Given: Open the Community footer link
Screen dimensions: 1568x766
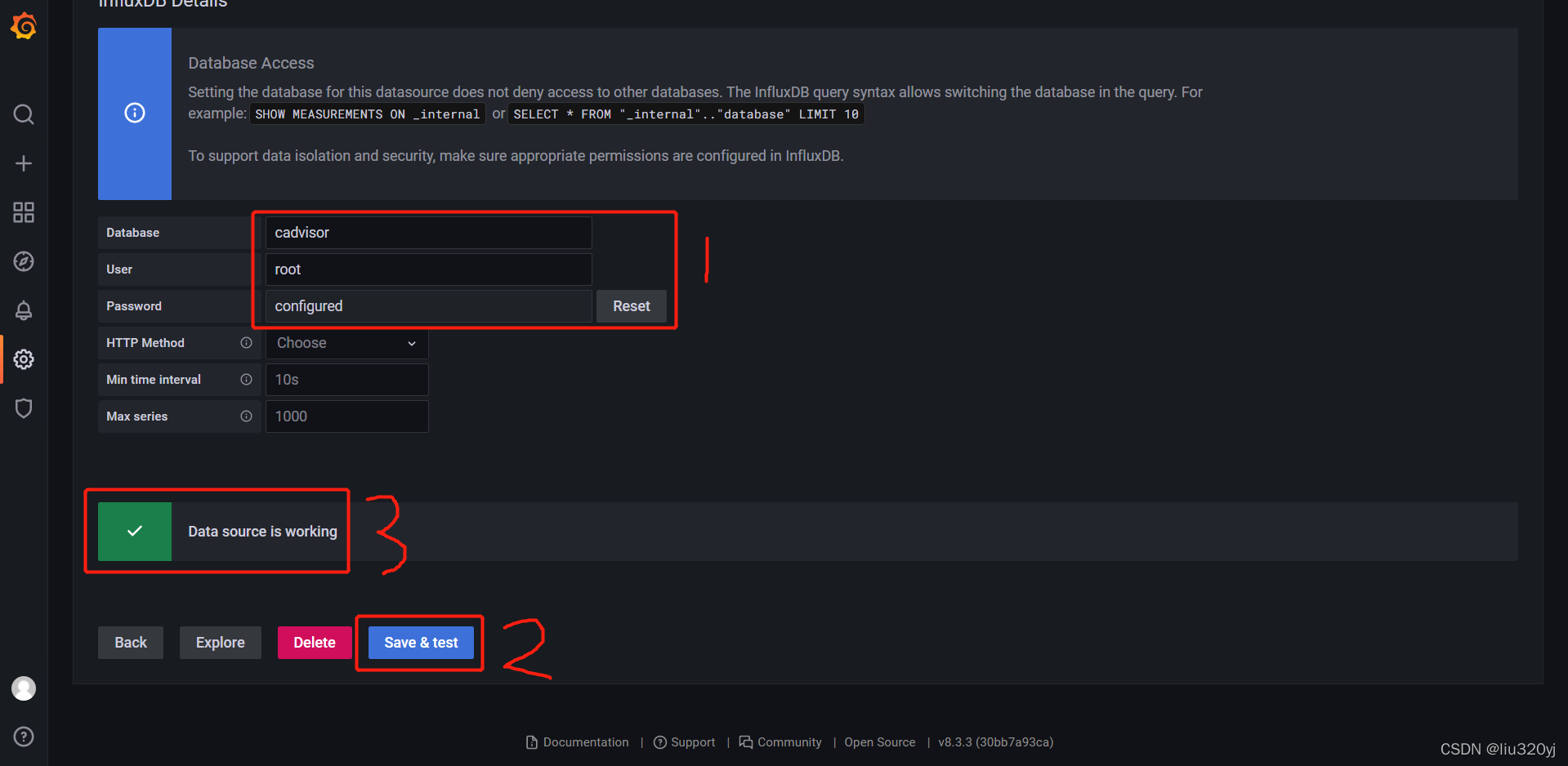Looking at the screenshot, I should (x=780, y=742).
